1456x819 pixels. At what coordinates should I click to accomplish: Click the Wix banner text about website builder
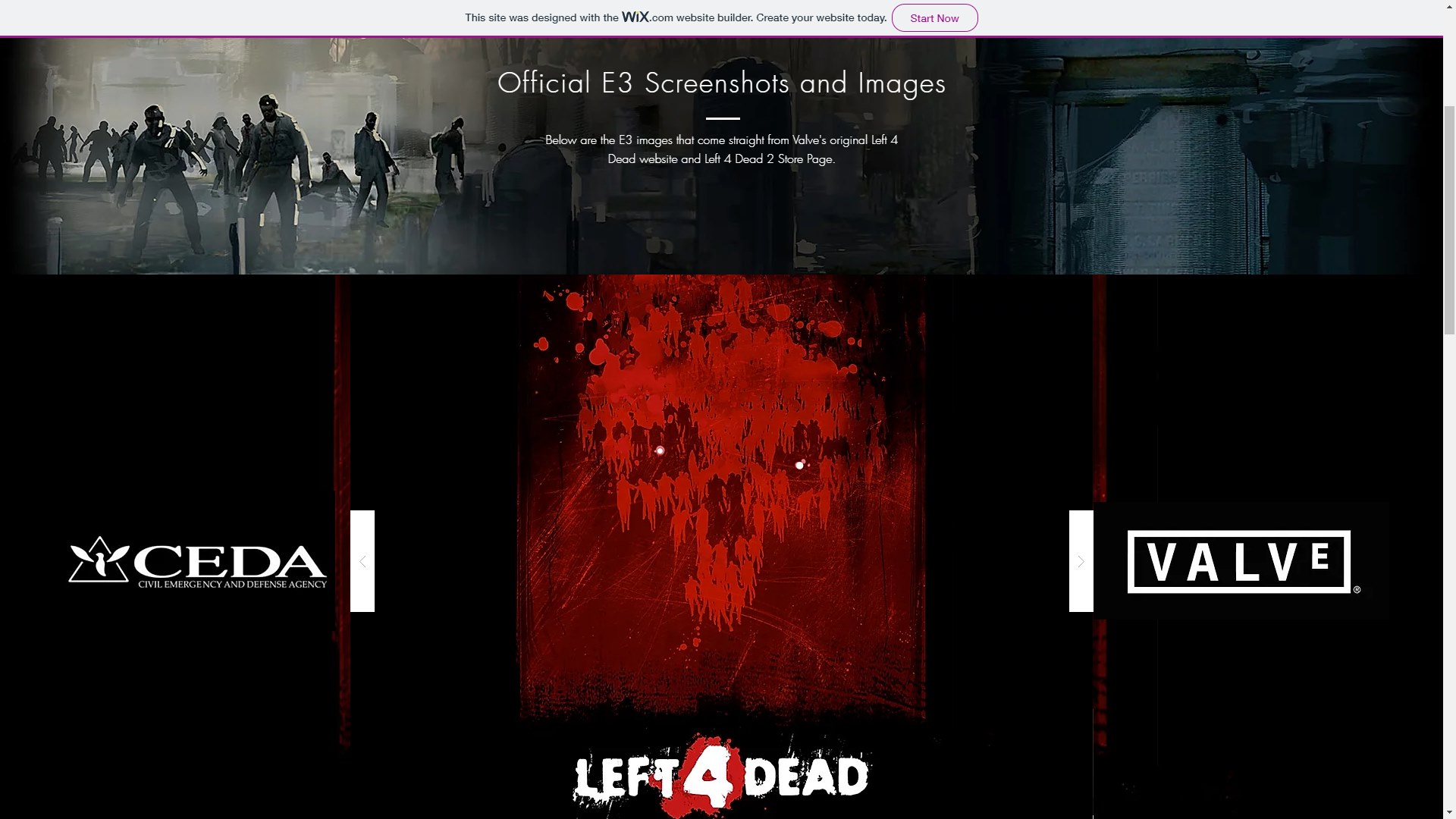coord(676,17)
